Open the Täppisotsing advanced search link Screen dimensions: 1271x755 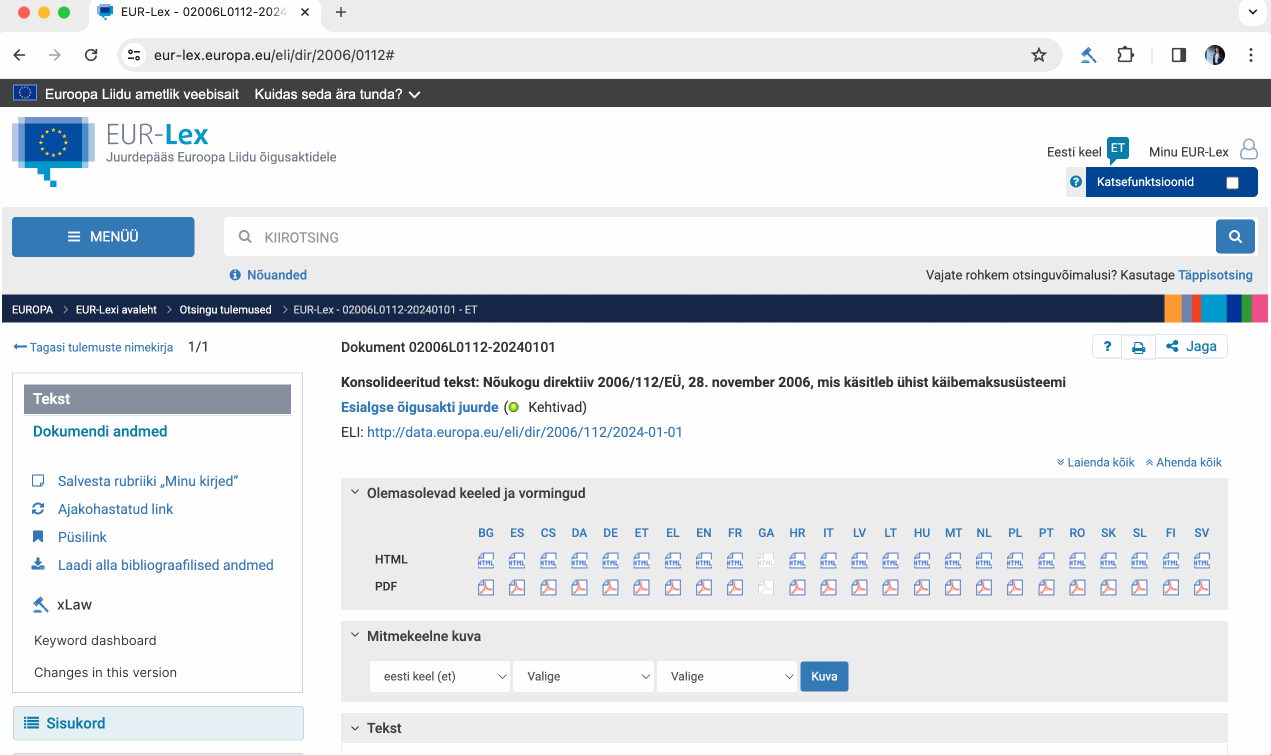tap(1215, 275)
